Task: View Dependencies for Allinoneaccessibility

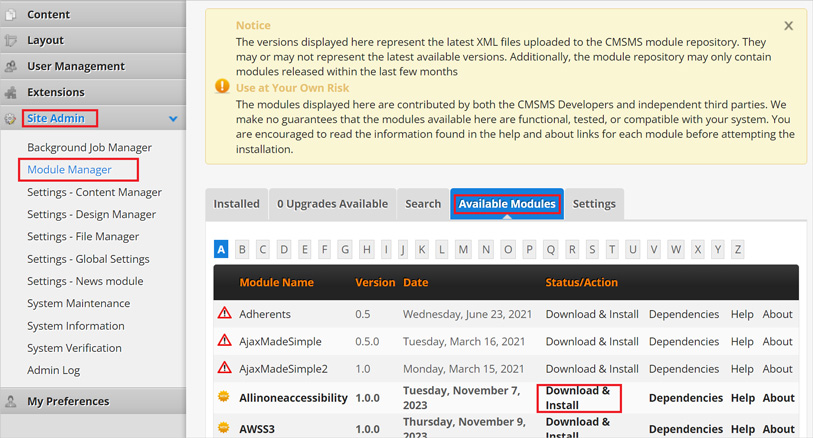Action: pos(685,398)
